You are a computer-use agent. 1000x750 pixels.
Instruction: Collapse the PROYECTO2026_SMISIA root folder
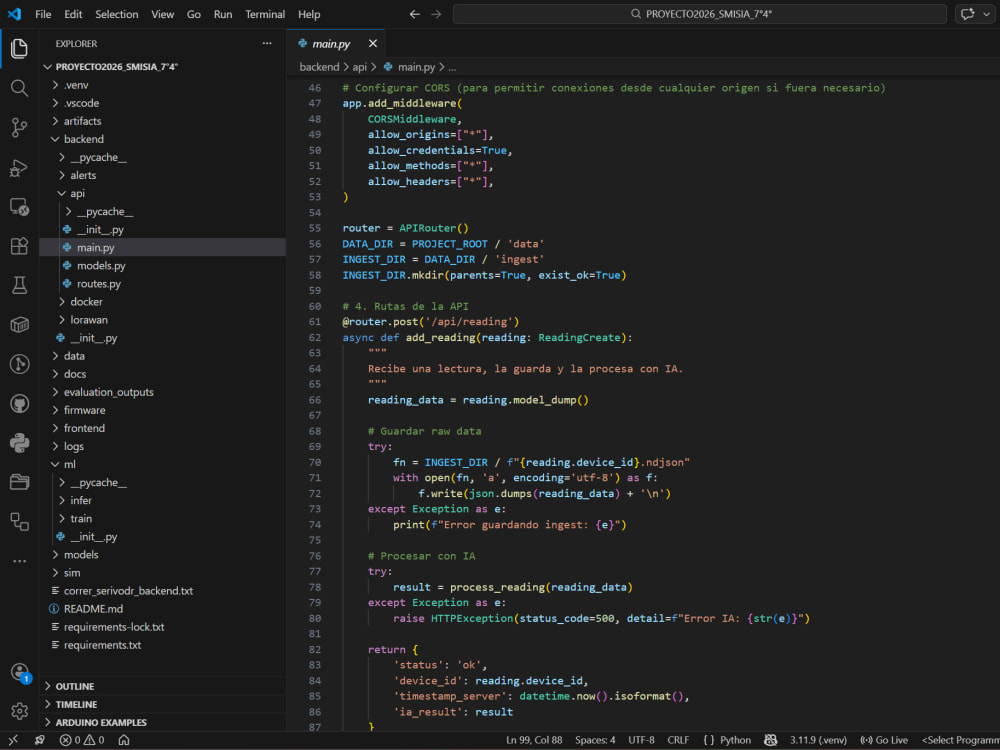(x=163, y=66)
